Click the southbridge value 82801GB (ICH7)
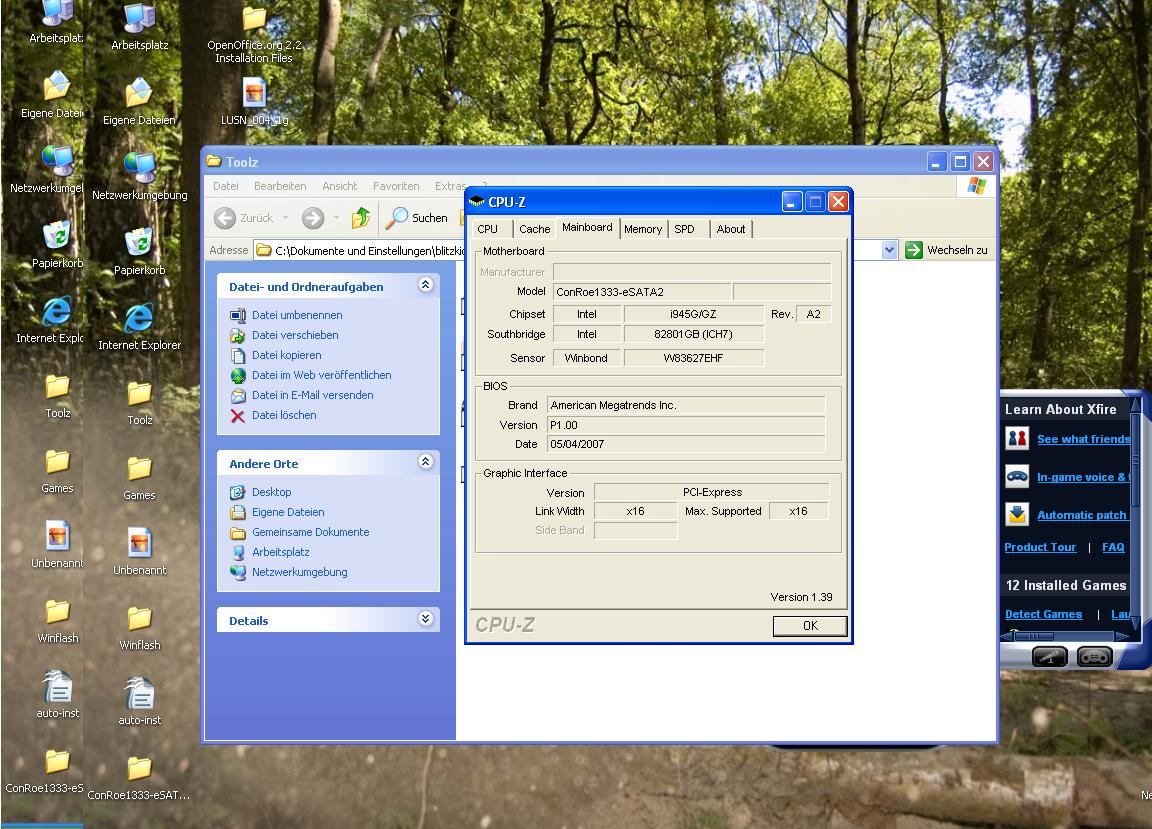1152x829 pixels. pyautogui.click(x=693, y=334)
